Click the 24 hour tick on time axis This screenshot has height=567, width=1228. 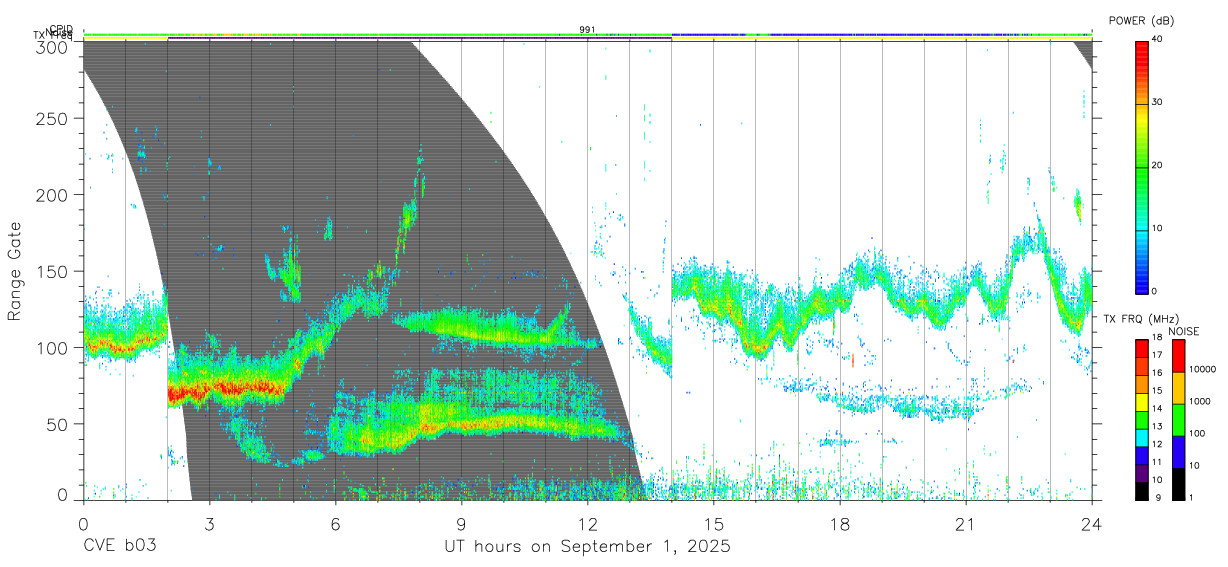(x=1092, y=524)
